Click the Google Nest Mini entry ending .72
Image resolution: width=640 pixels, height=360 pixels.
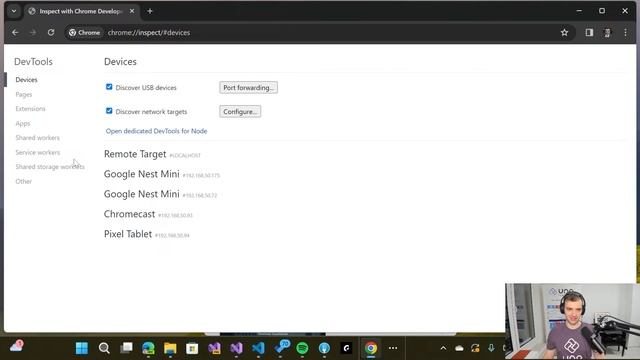pyautogui.click(x=142, y=194)
